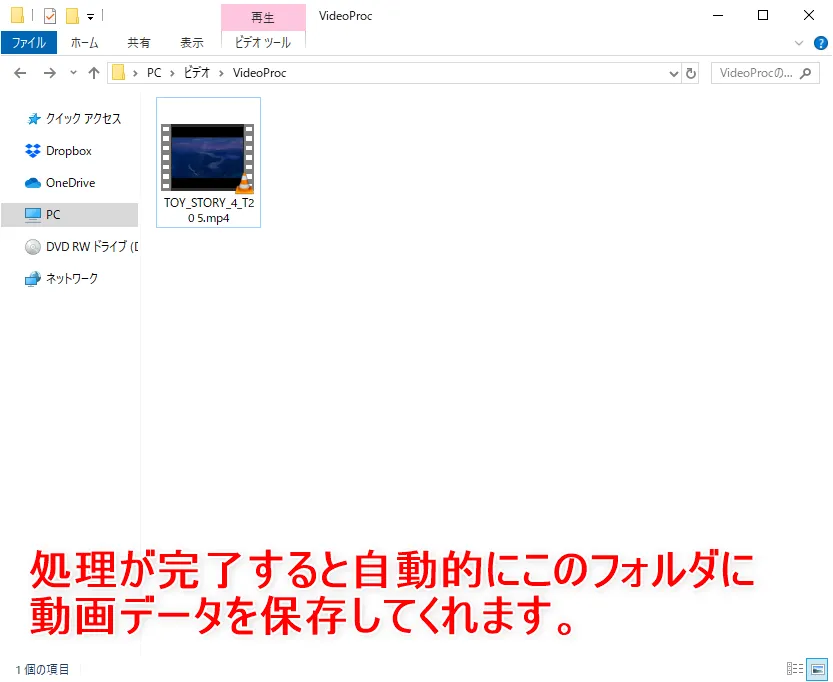Expand the ribbon with chevron
833x682 pixels.
click(x=798, y=43)
